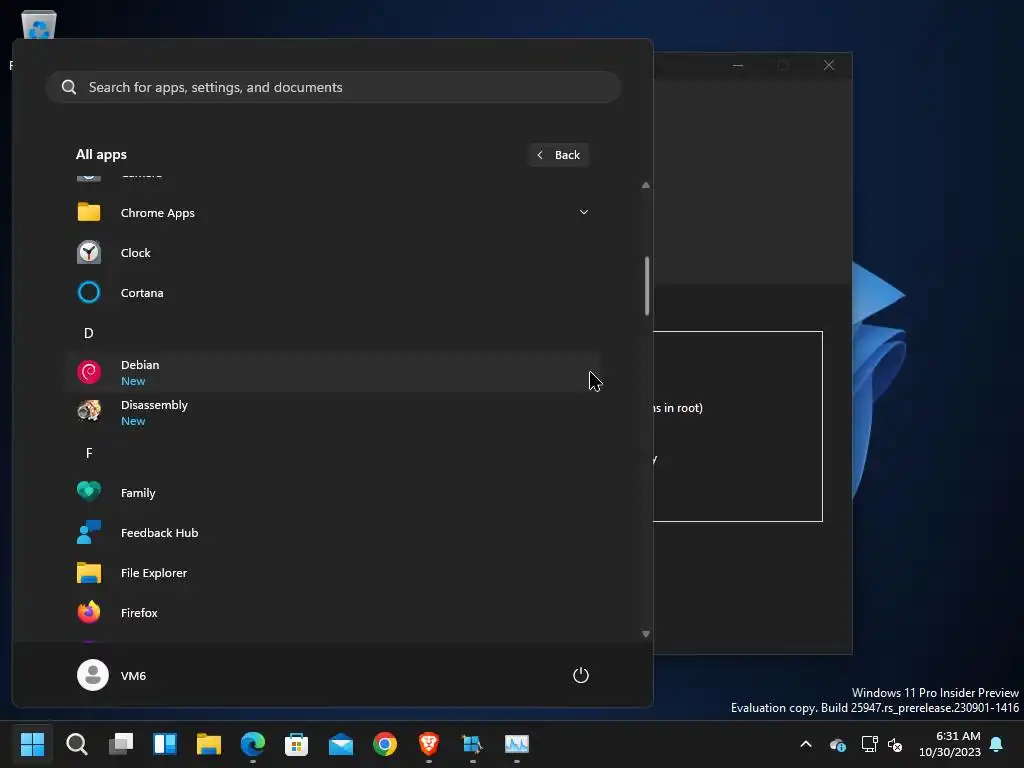Open taskbar Search magnifier icon
Screen dimensions: 1024x768
(76, 744)
